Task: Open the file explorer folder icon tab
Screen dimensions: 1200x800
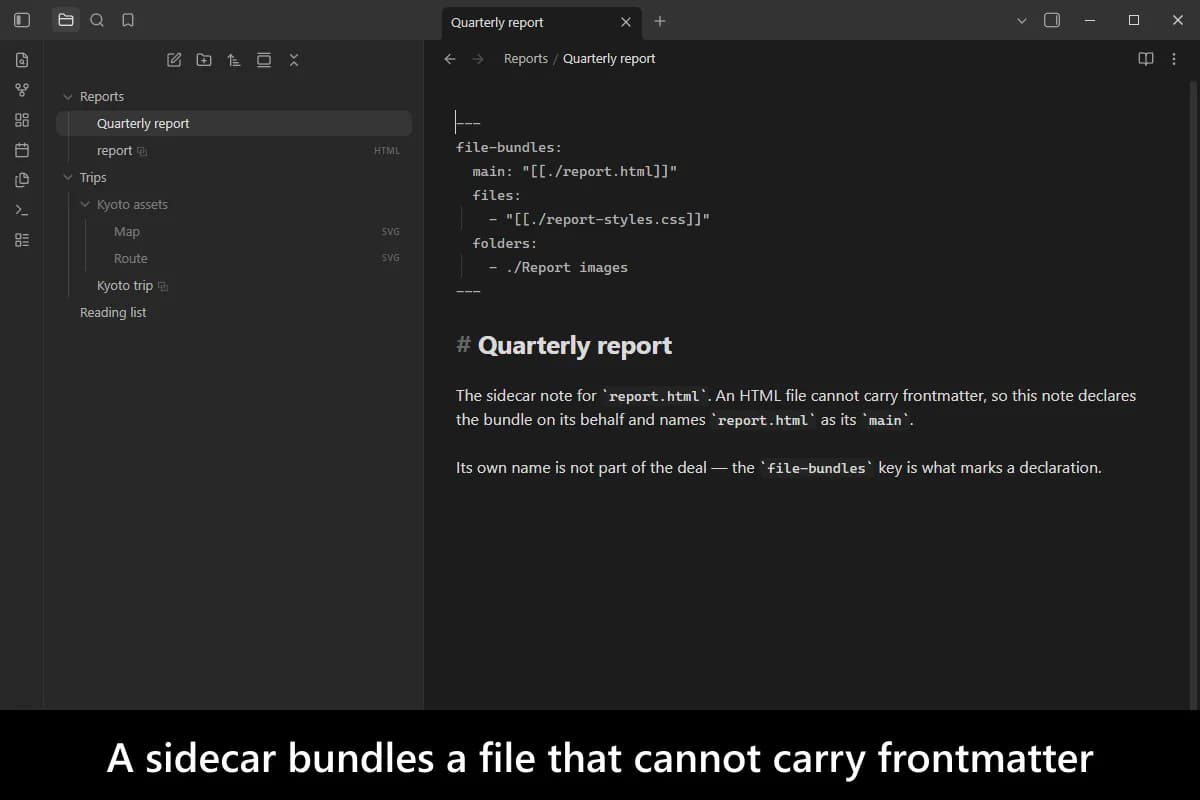Action: point(66,20)
